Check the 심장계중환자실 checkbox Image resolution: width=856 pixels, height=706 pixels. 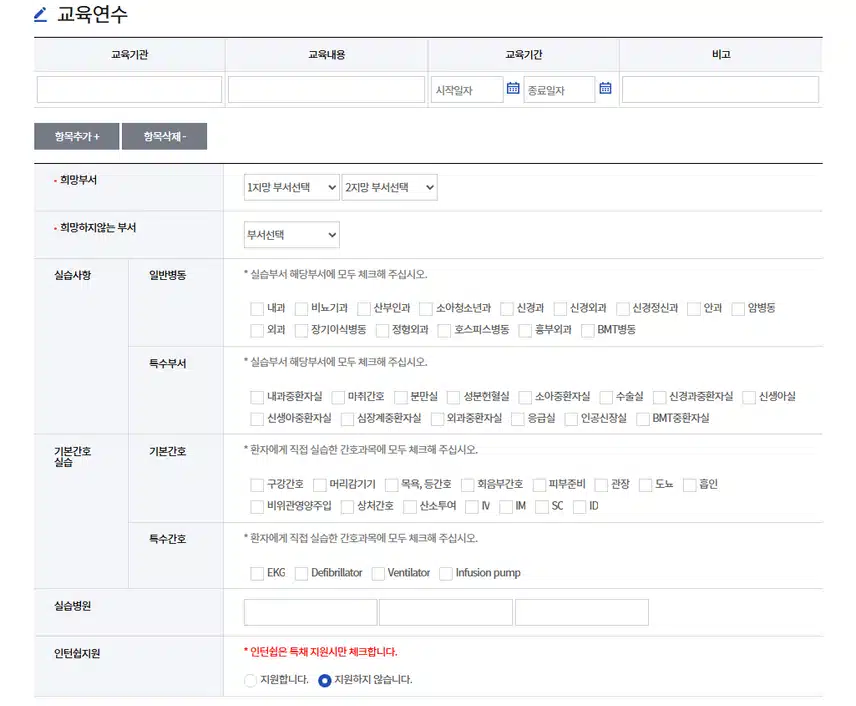(x=347, y=419)
